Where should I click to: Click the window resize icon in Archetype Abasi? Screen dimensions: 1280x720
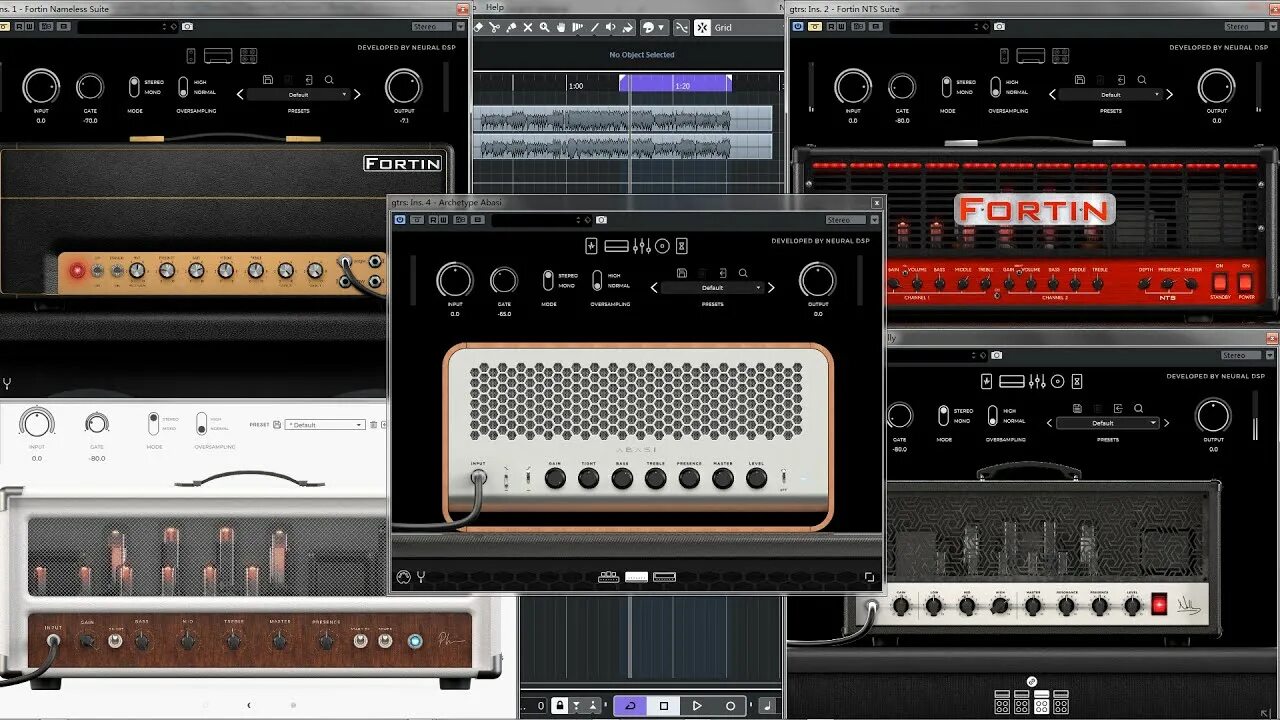click(869, 577)
